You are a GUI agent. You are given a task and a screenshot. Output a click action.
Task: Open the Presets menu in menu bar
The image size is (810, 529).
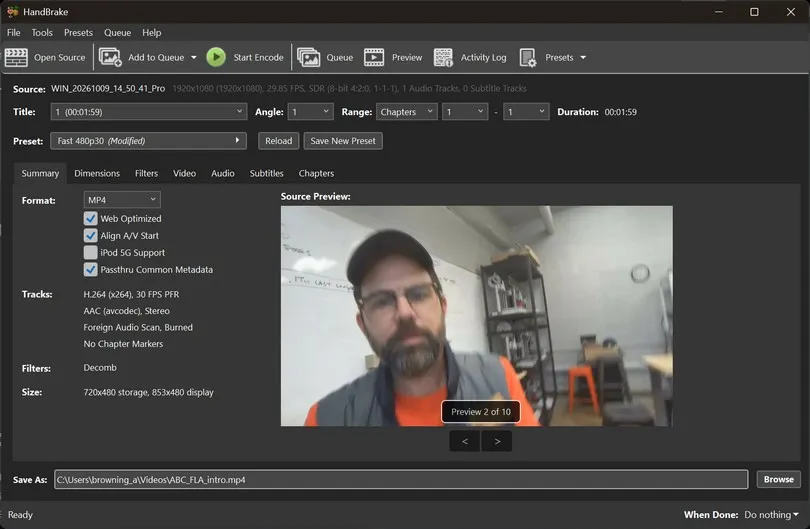tap(79, 33)
